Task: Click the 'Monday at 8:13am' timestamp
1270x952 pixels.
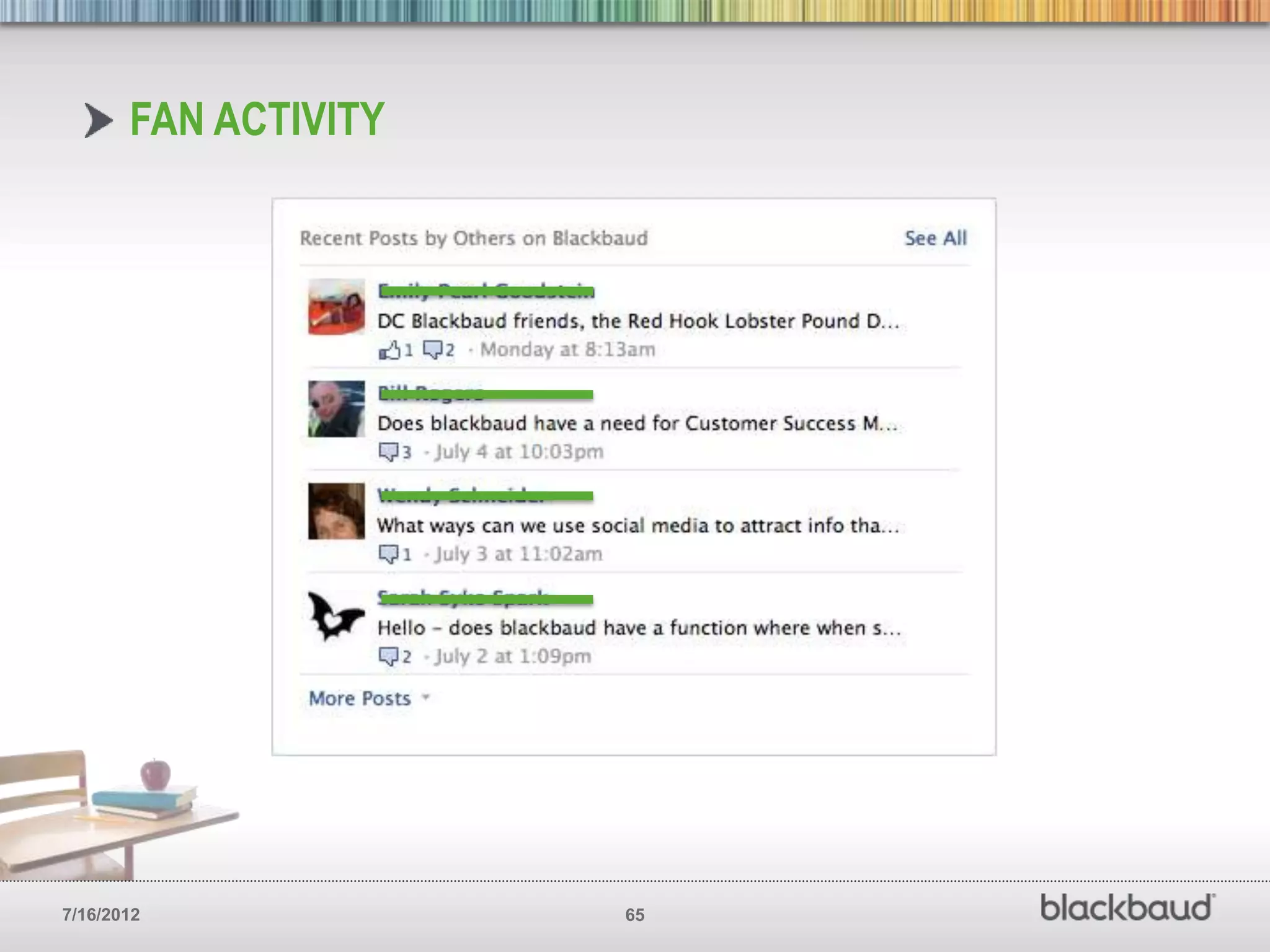Action: click(x=567, y=350)
